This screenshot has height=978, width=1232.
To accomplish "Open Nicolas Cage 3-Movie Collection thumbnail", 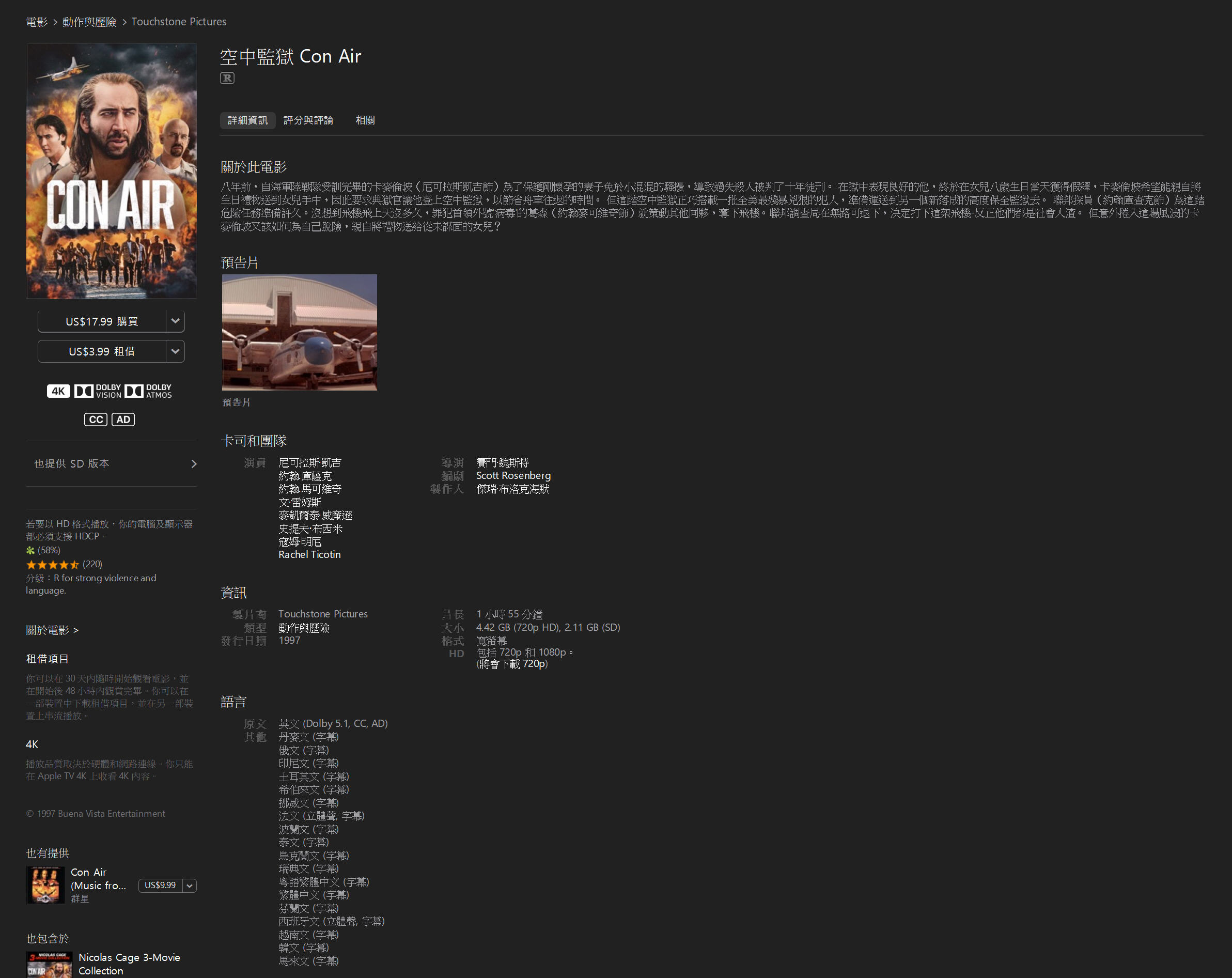I will coord(49,965).
